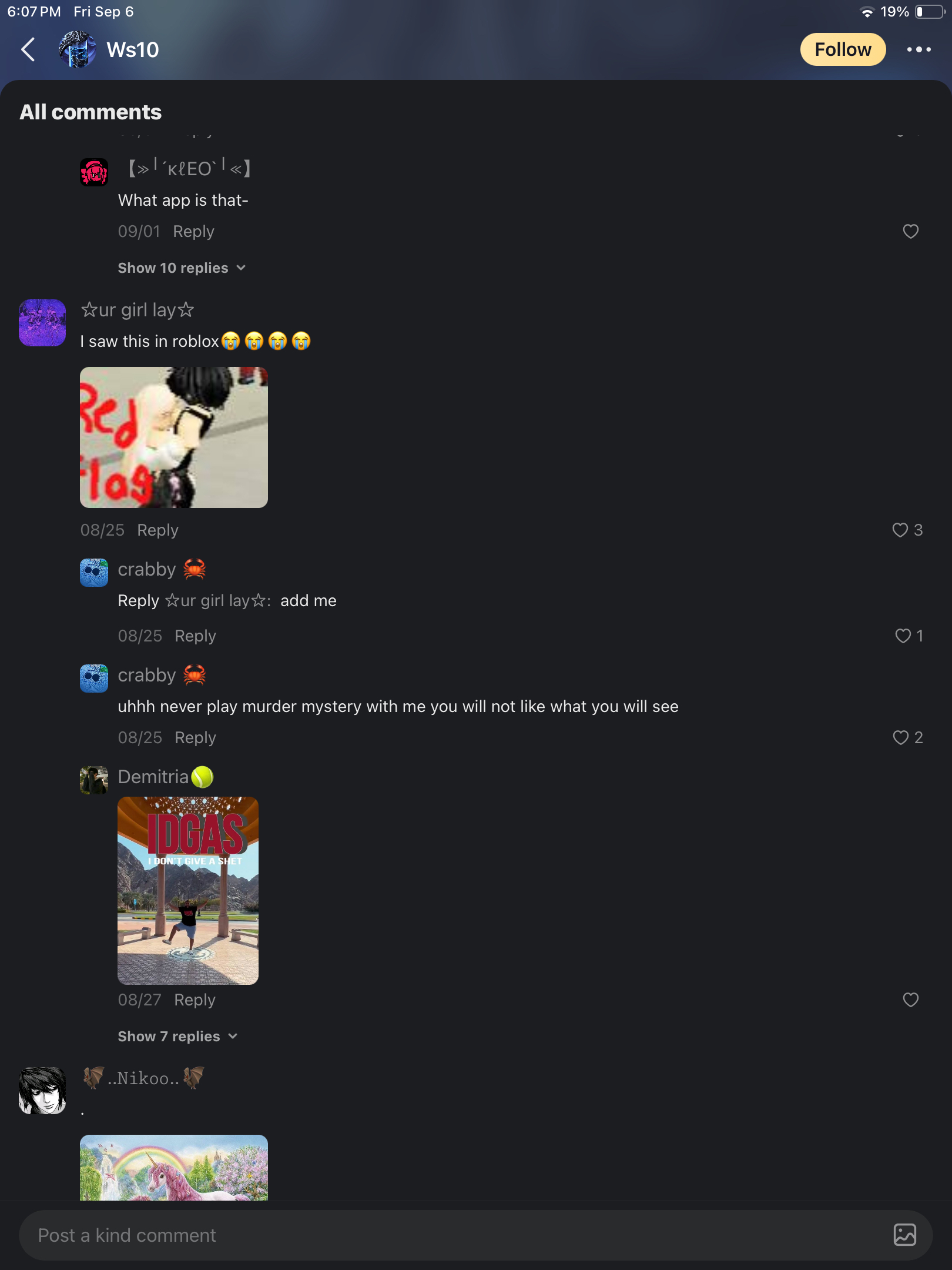Open crabby's avatar on the 'add me' reply
Screen dimensions: 952x1270
click(x=94, y=572)
